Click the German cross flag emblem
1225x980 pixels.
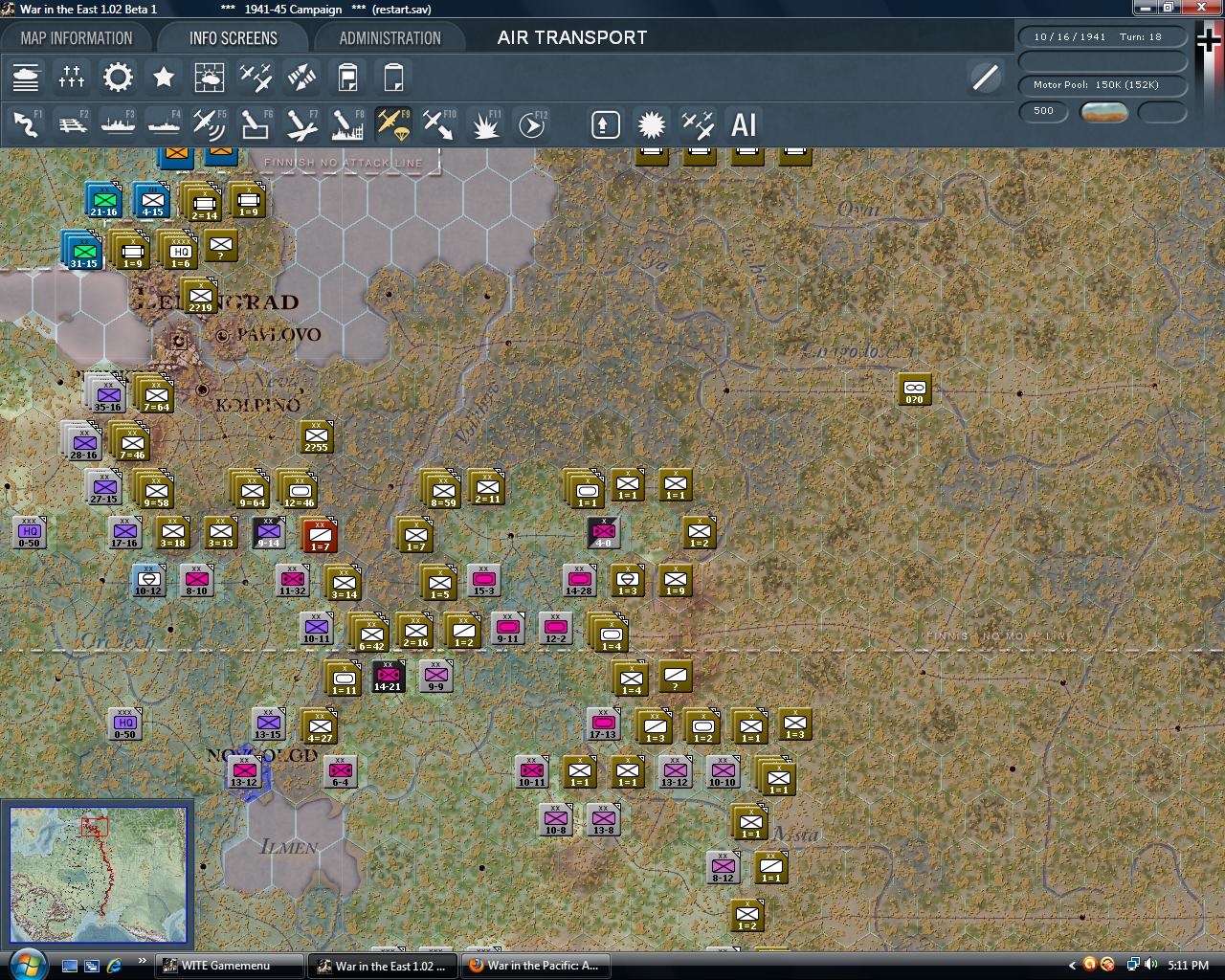(x=1208, y=40)
